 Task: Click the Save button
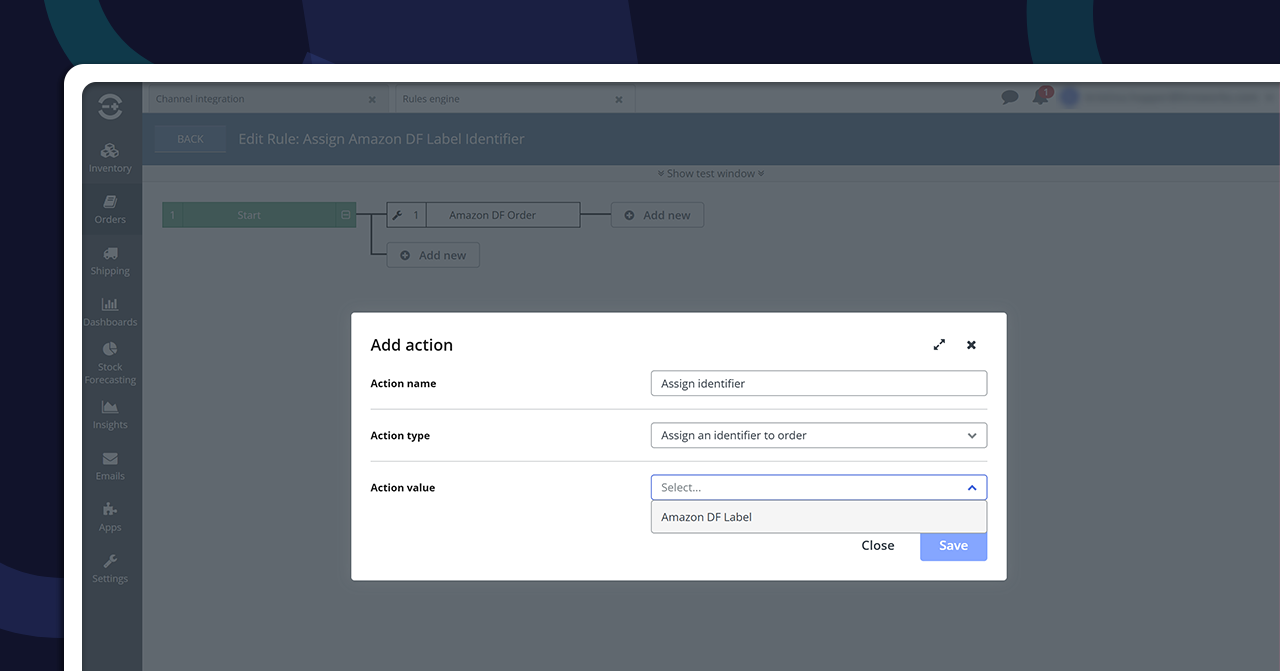coord(953,545)
